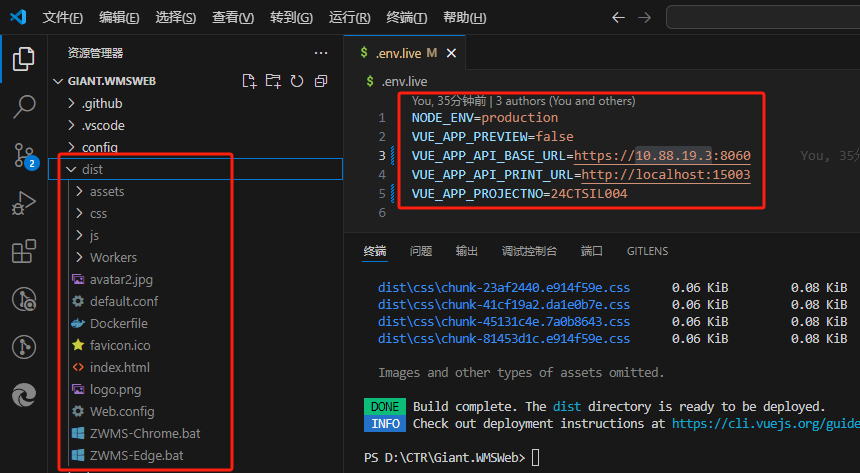Open the Vue CLI deployment guide link
Screen dimensions: 860x473
[764, 424]
